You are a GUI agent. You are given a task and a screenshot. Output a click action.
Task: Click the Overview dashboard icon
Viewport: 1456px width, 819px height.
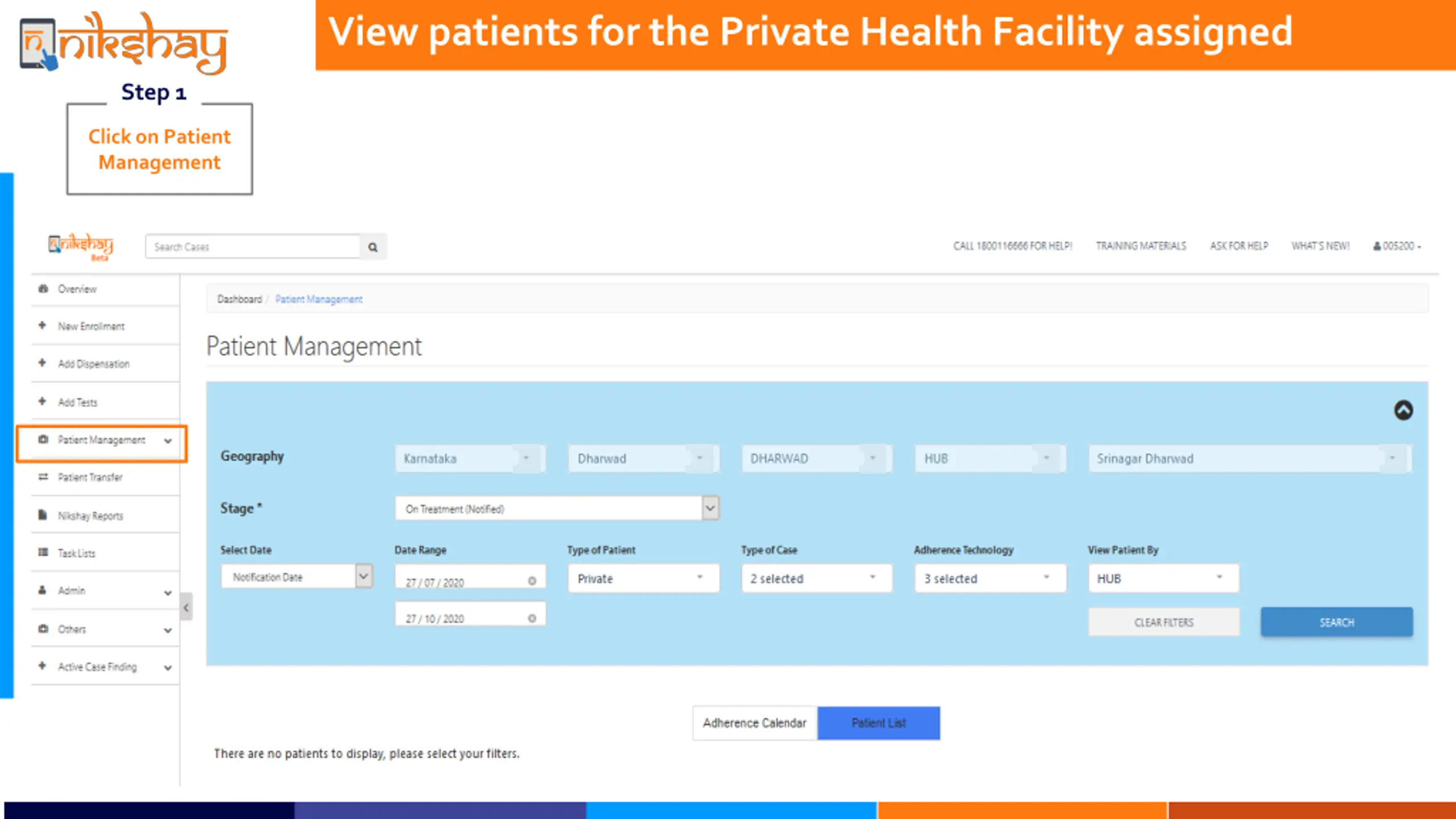(43, 288)
